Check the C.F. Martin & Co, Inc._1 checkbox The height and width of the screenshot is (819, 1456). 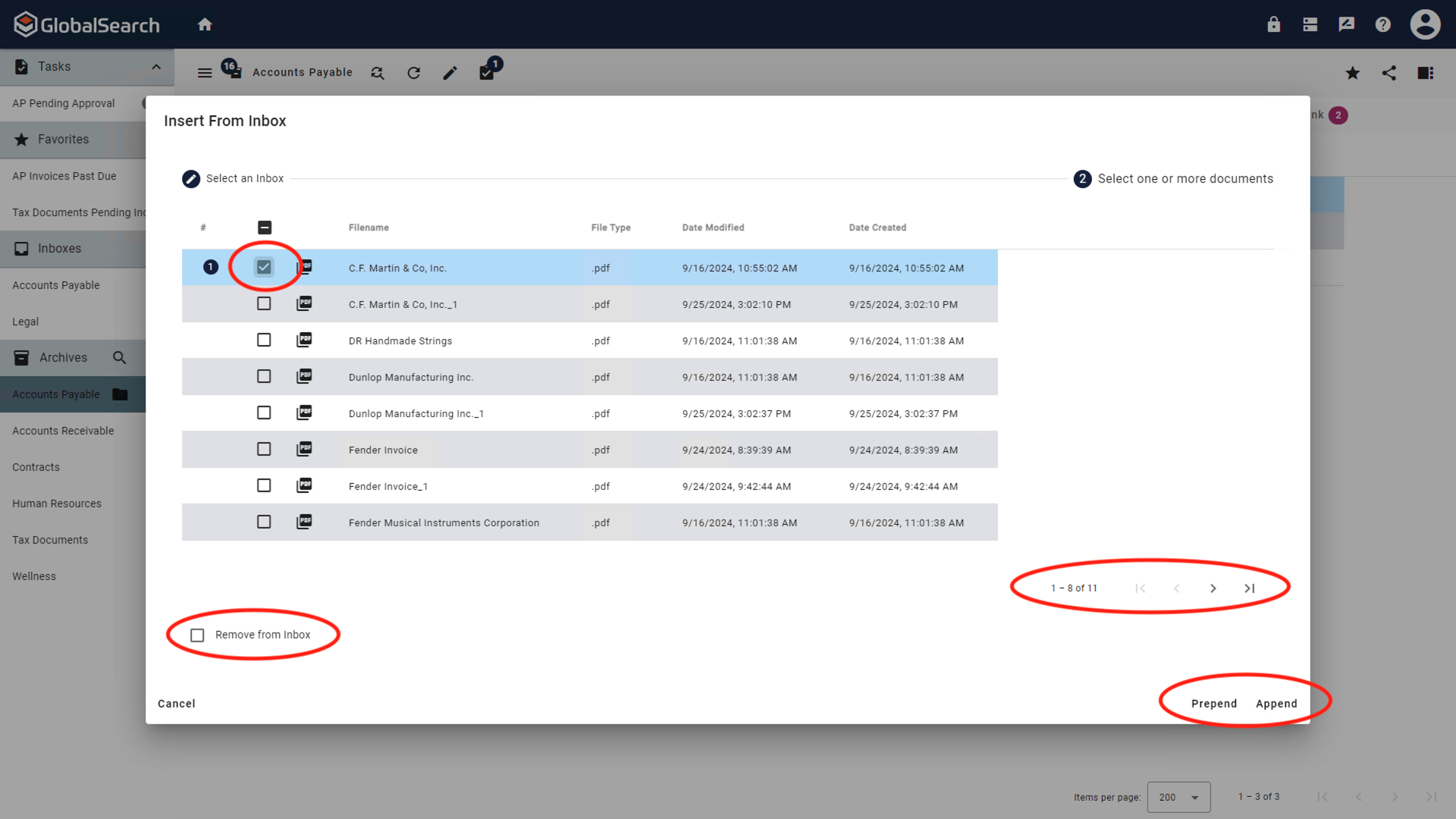pos(264,303)
